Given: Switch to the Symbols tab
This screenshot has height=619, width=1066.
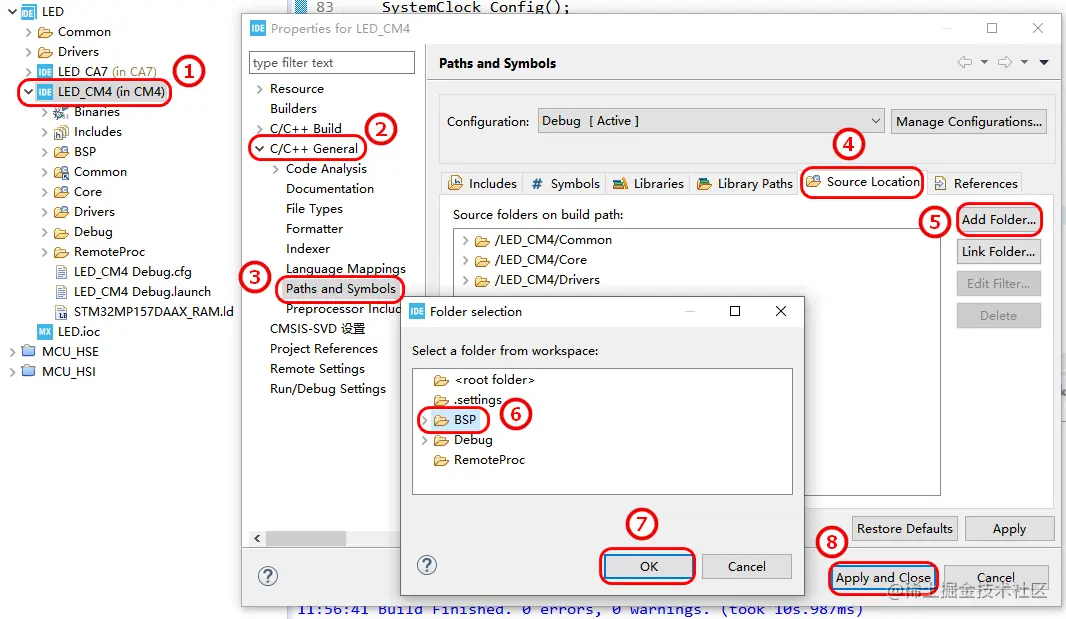Looking at the screenshot, I should [x=566, y=184].
